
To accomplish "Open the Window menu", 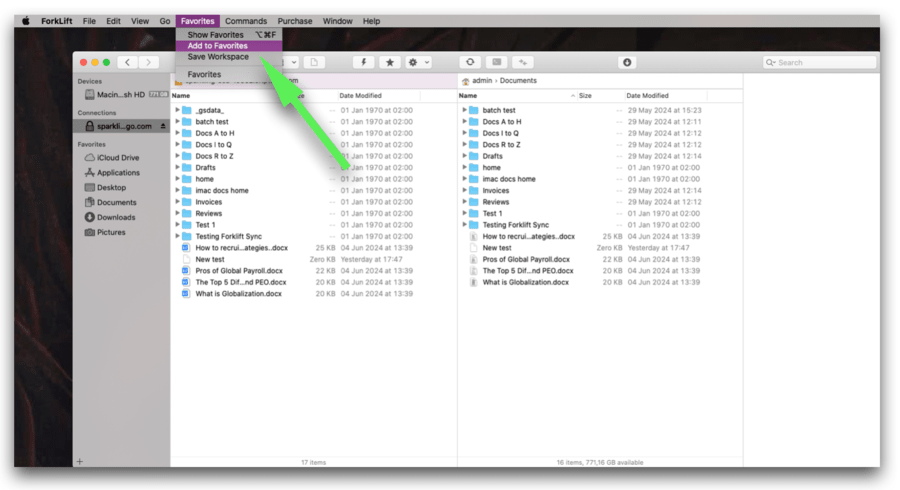I will [337, 21].
